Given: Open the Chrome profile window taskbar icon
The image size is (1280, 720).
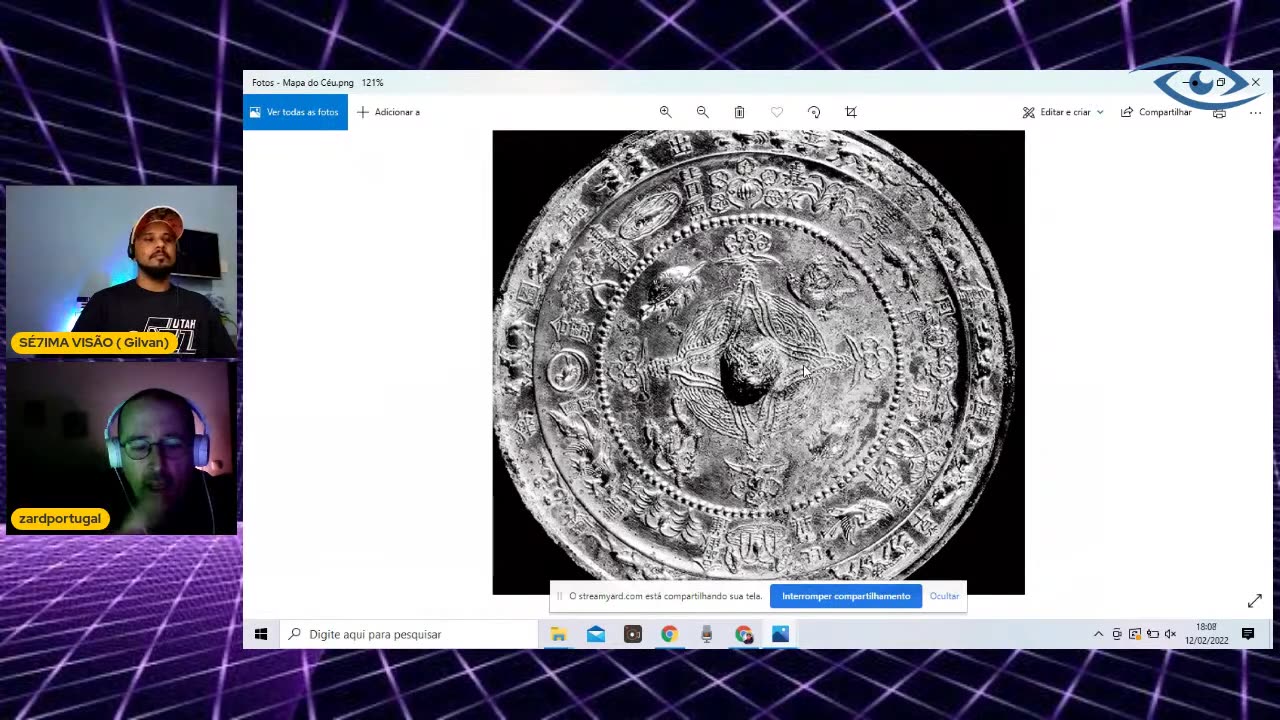Looking at the screenshot, I should point(743,634).
